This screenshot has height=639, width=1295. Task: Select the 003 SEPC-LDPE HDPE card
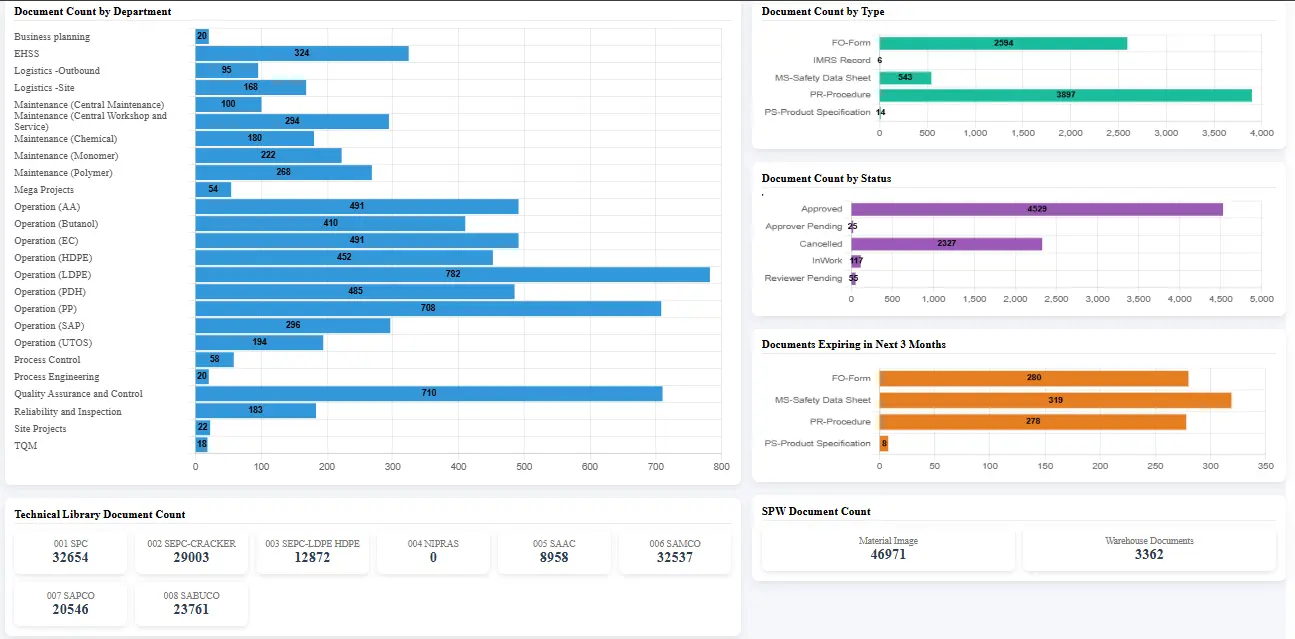pyautogui.click(x=312, y=552)
